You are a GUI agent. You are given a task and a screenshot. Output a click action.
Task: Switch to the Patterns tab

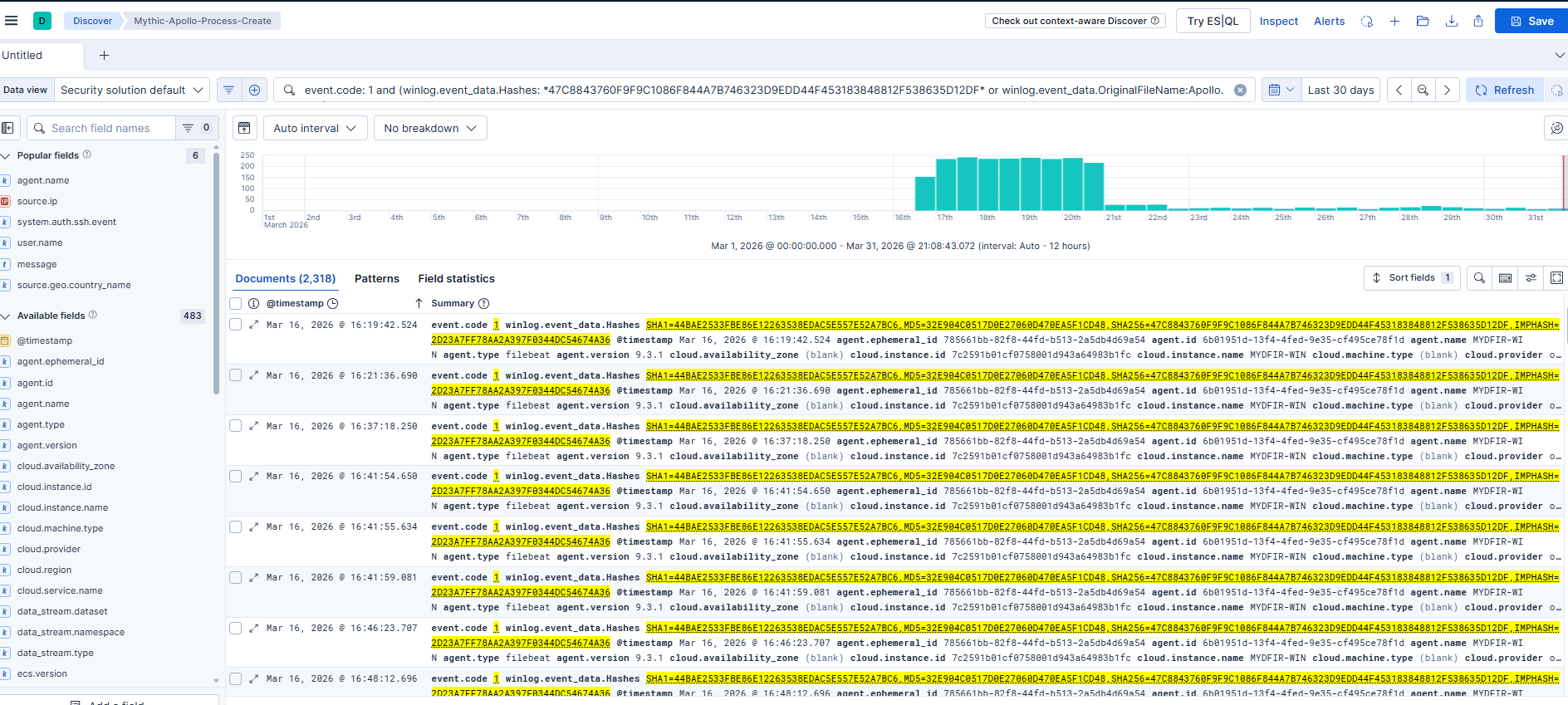pyautogui.click(x=376, y=279)
